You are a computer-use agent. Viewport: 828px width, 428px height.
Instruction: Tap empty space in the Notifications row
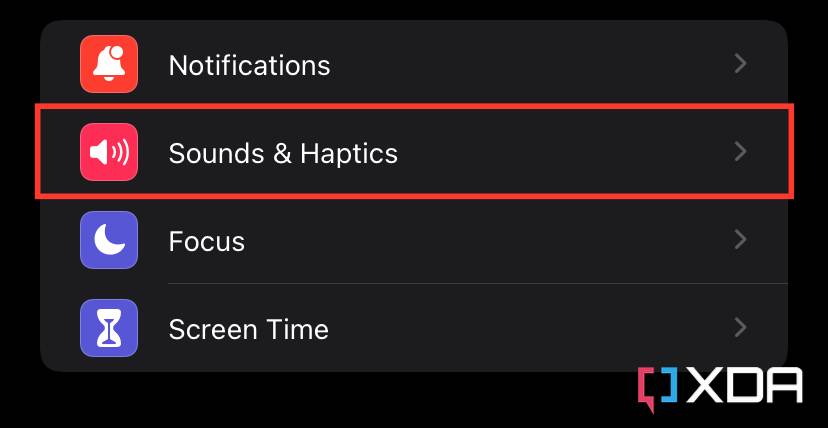530,65
